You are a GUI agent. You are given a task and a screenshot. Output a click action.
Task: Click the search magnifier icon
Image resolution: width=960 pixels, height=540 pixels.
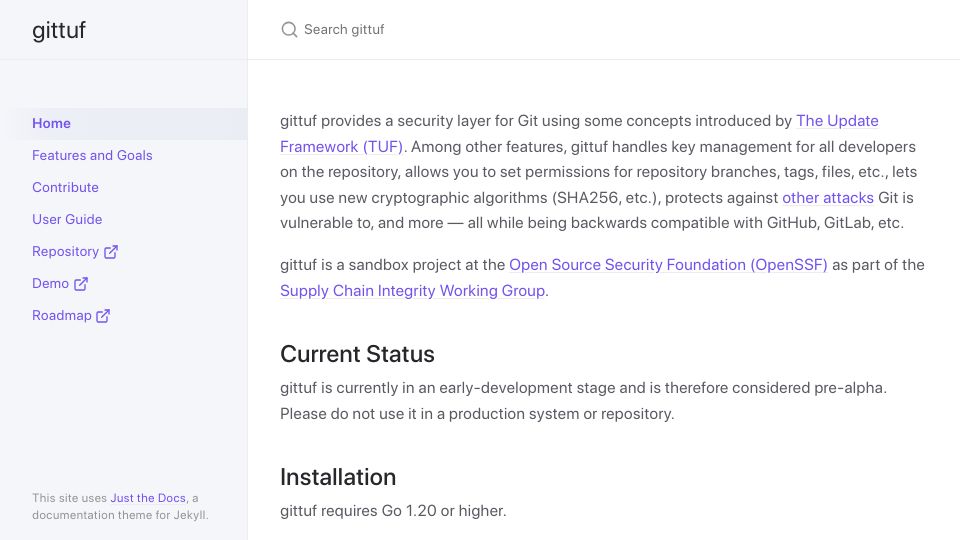tap(289, 29)
